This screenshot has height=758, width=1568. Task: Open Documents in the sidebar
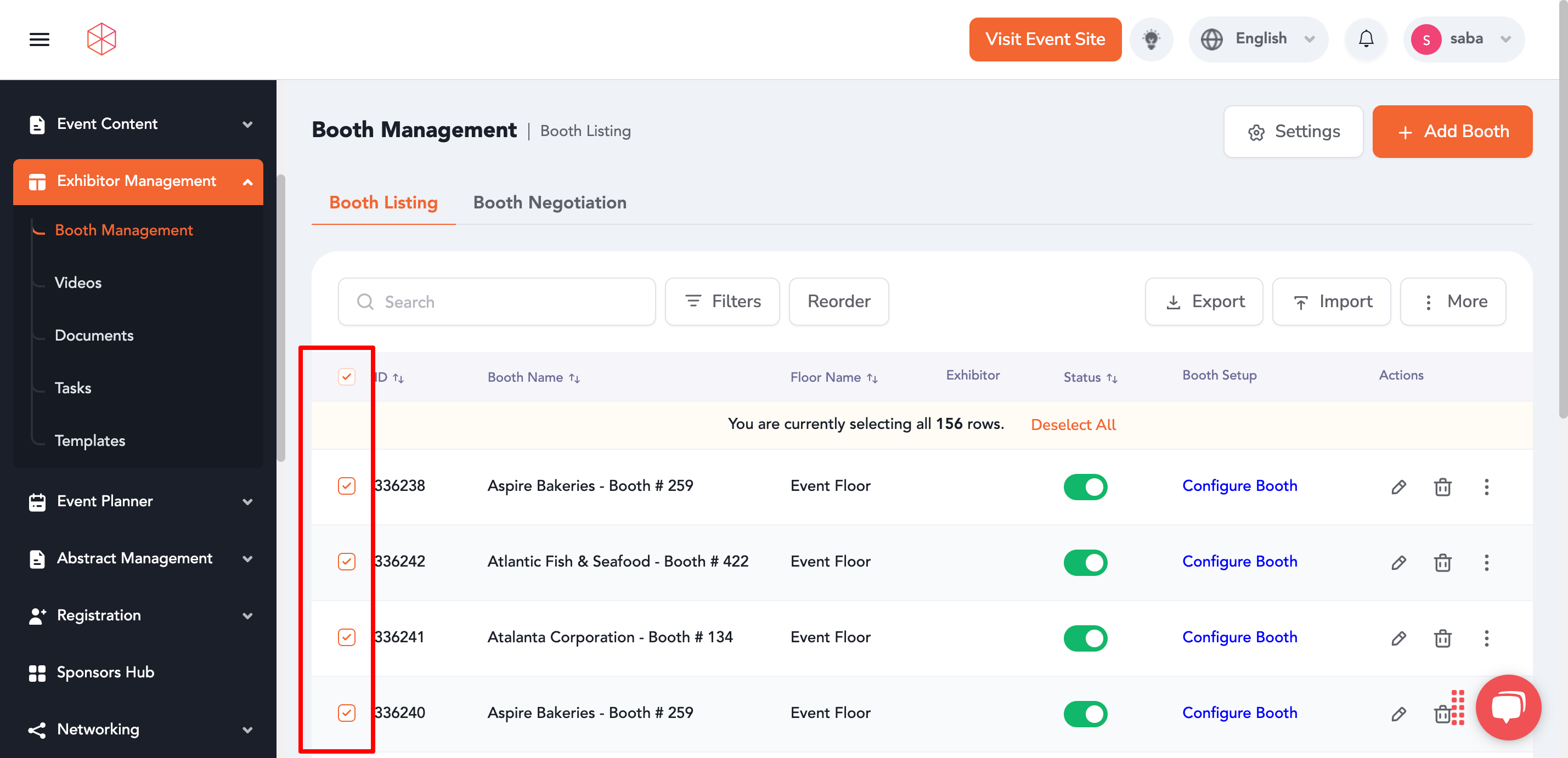(x=94, y=335)
